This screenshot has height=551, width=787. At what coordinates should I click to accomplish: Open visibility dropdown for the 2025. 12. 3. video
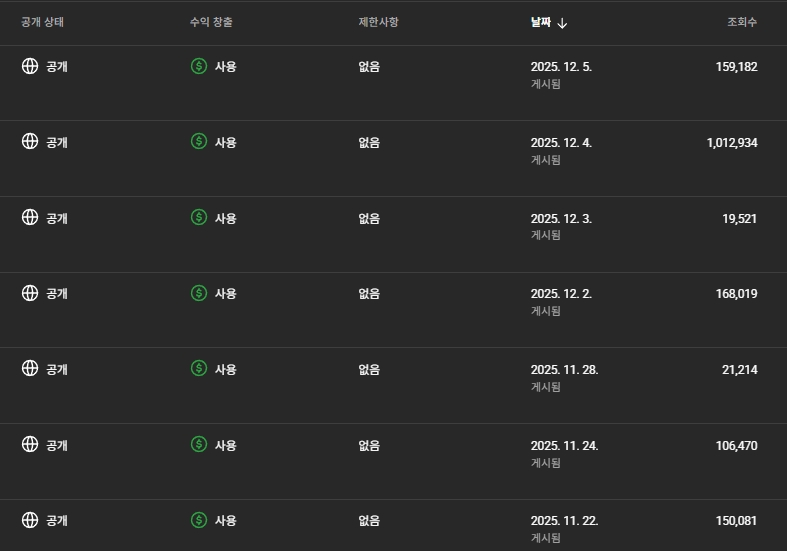coord(56,218)
